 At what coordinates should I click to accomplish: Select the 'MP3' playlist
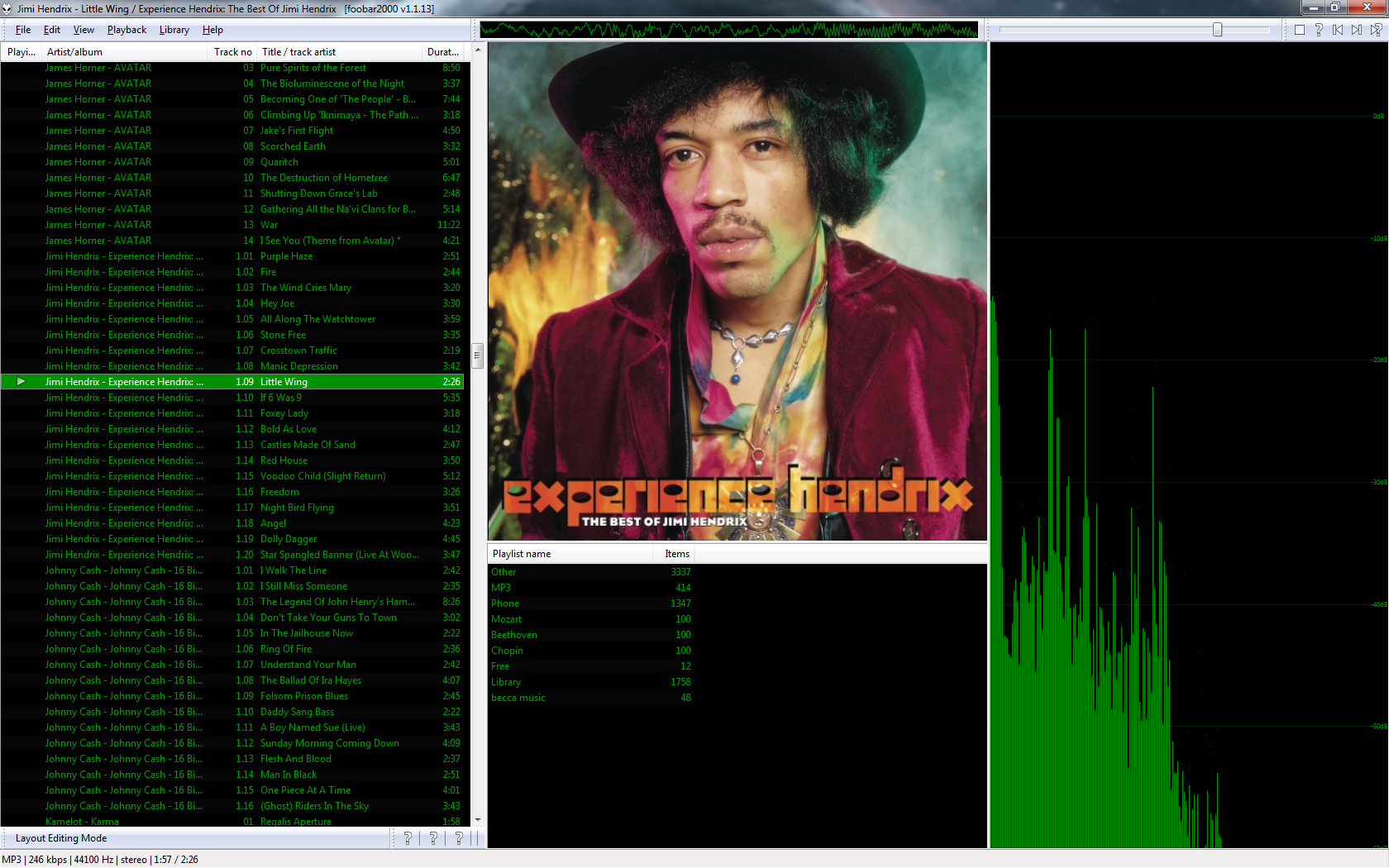click(x=590, y=588)
